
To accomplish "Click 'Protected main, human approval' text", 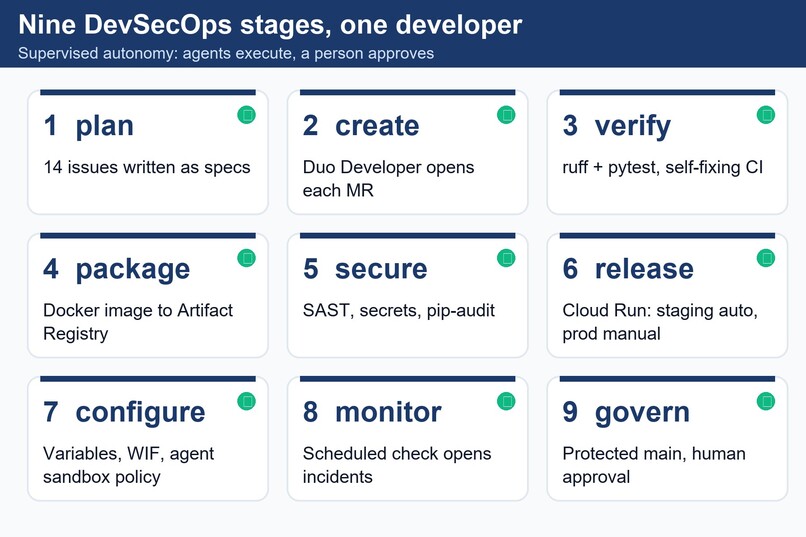I will (654, 465).
